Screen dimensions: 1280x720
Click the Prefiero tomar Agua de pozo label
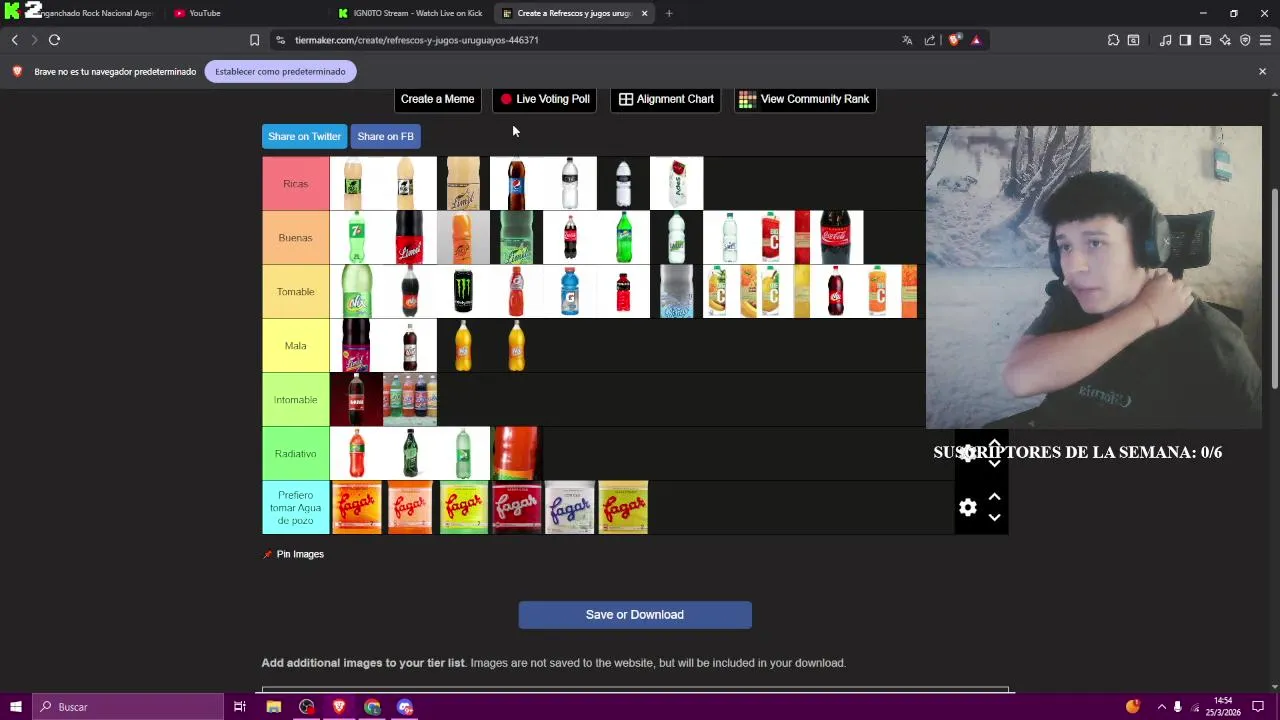coord(295,508)
